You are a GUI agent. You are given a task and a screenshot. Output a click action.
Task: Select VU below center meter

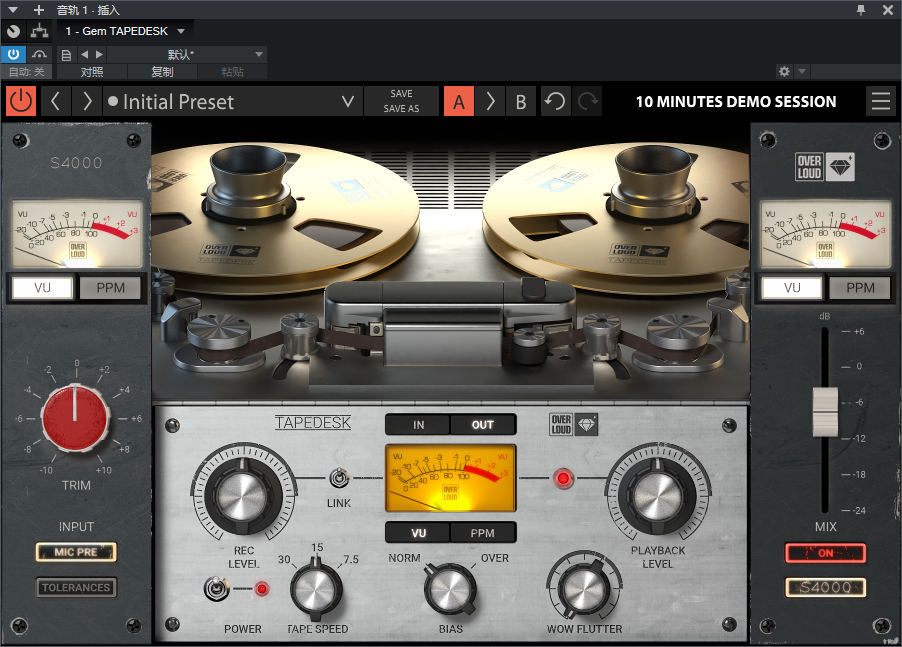pos(418,533)
